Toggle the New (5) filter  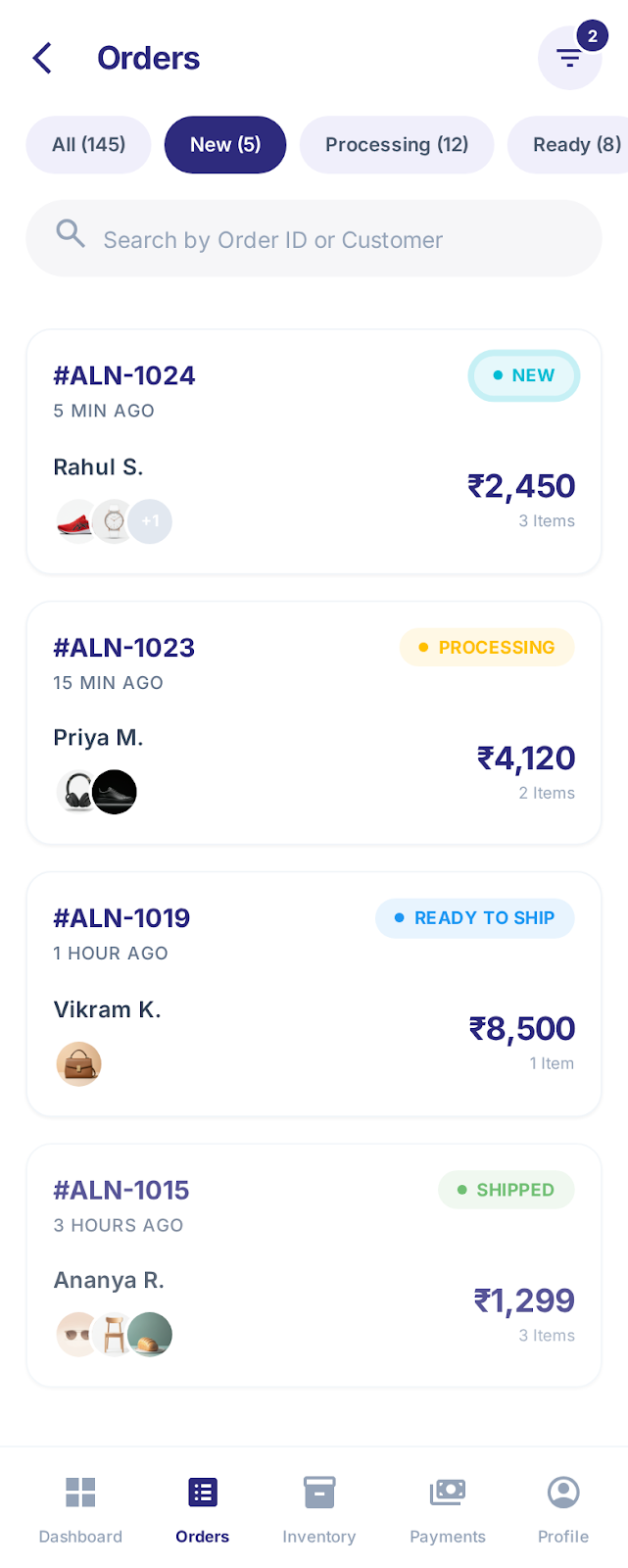tap(224, 144)
